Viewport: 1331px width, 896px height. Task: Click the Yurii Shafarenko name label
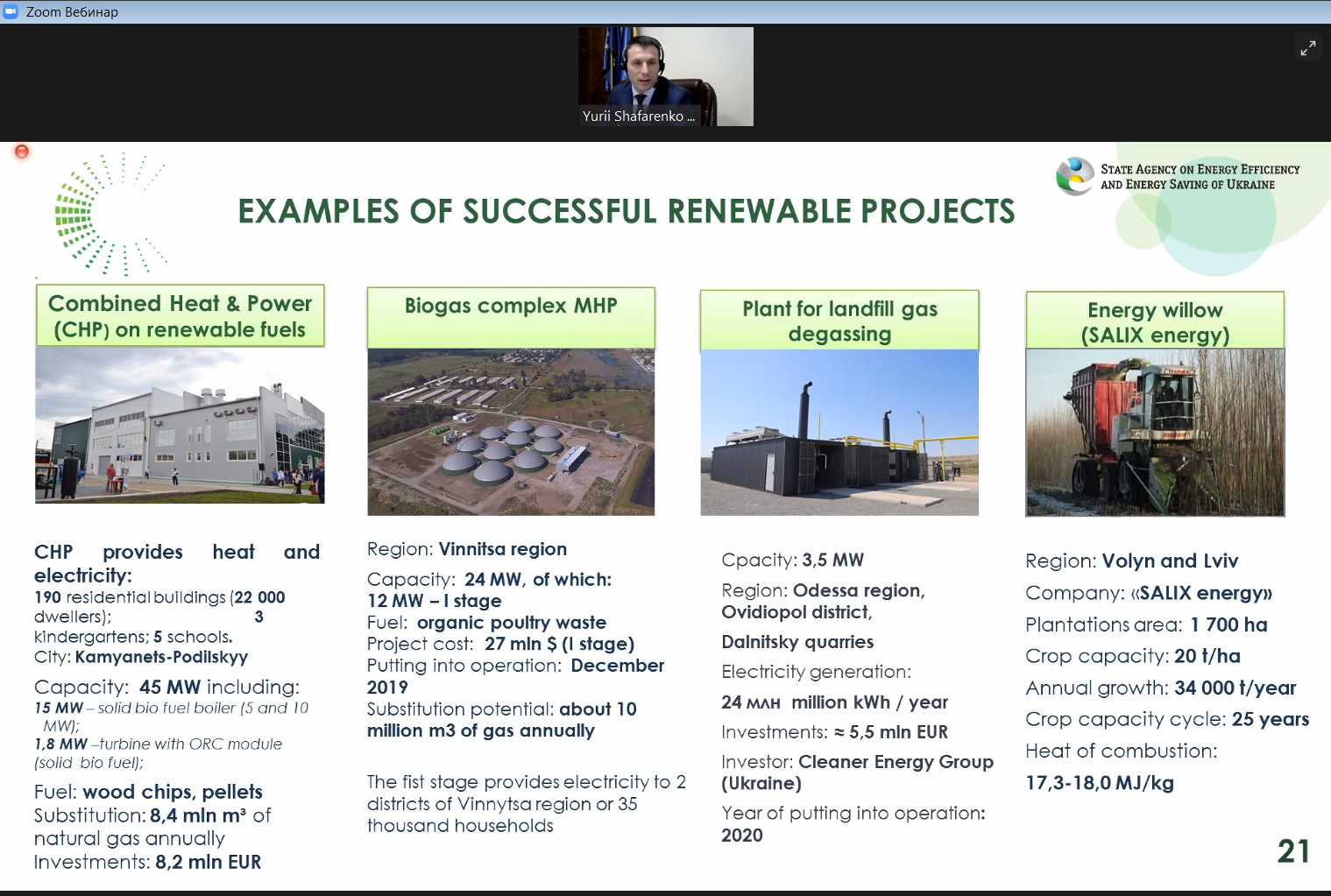click(x=639, y=116)
